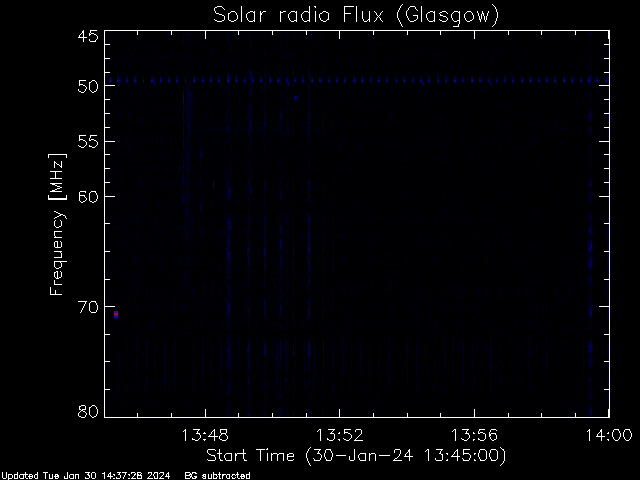Image resolution: width=640 pixels, height=480 pixels.
Task: Click the 'BG subtracted' footer note
Action: tap(217, 476)
